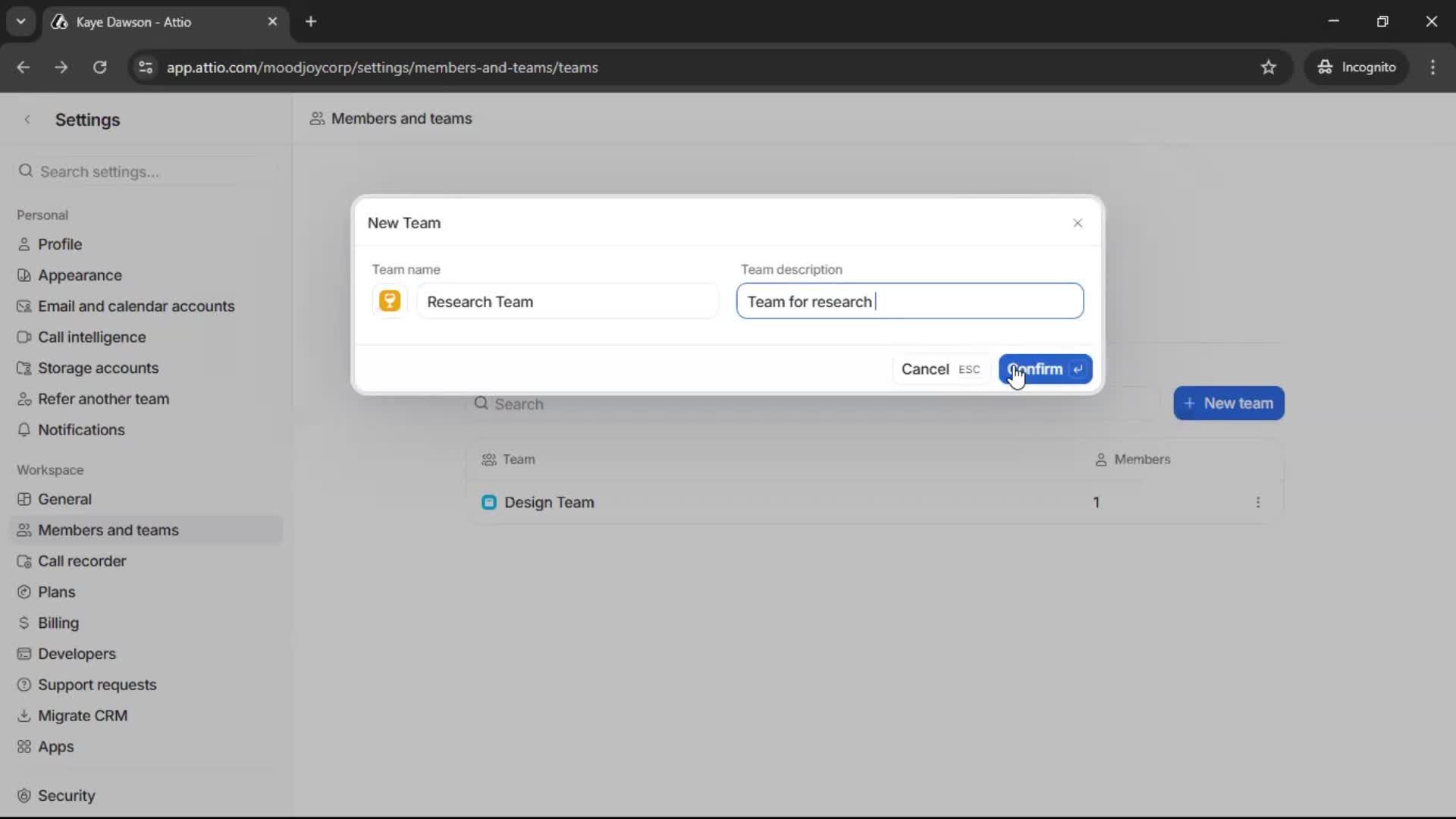Click the team emoji picker in New Team dialog
The width and height of the screenshot is (1456, 819).
(x=390, y=300)
